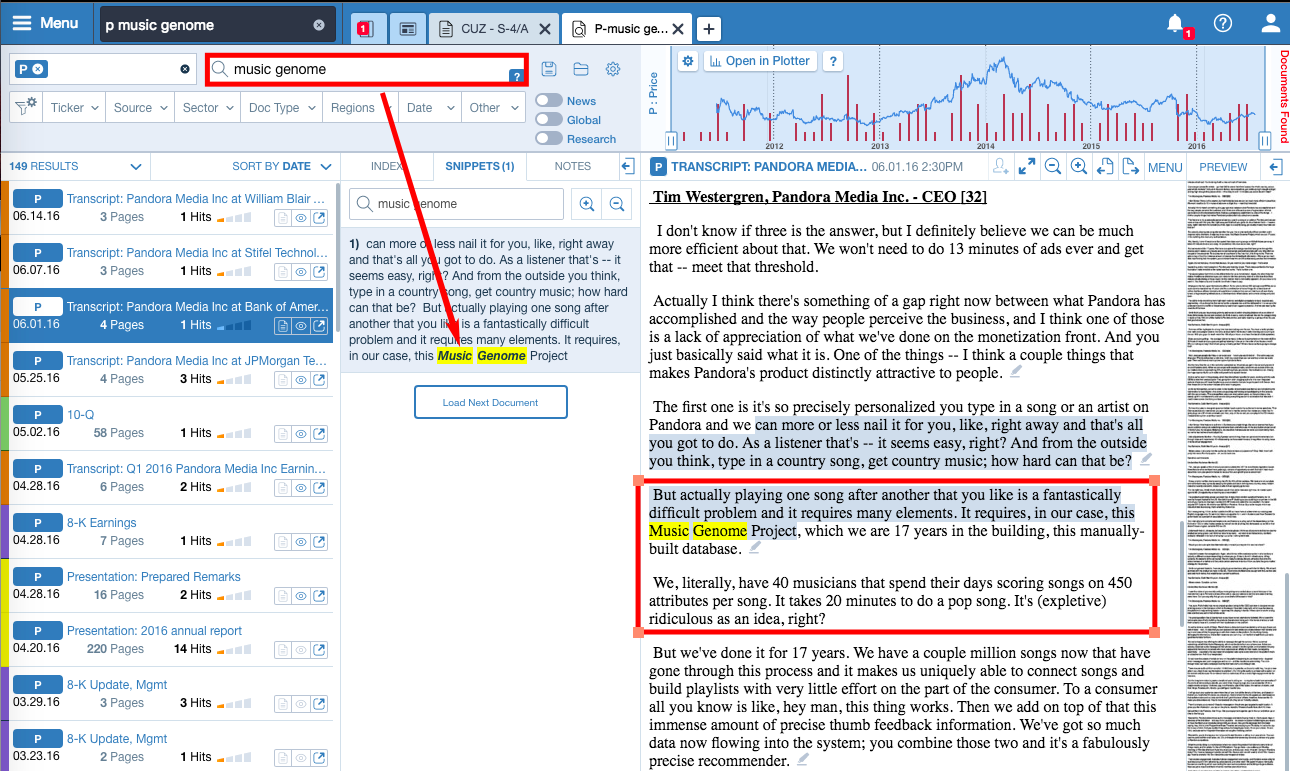Go to next document page icon

(1131, 167)
